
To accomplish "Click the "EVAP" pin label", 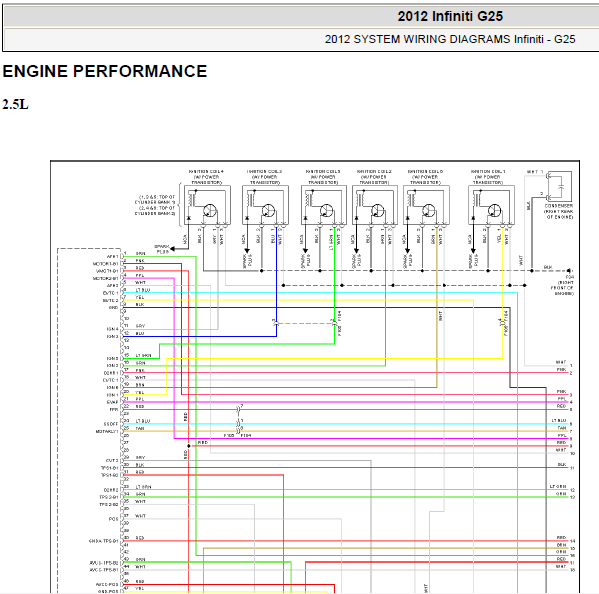I will point(113,402).
